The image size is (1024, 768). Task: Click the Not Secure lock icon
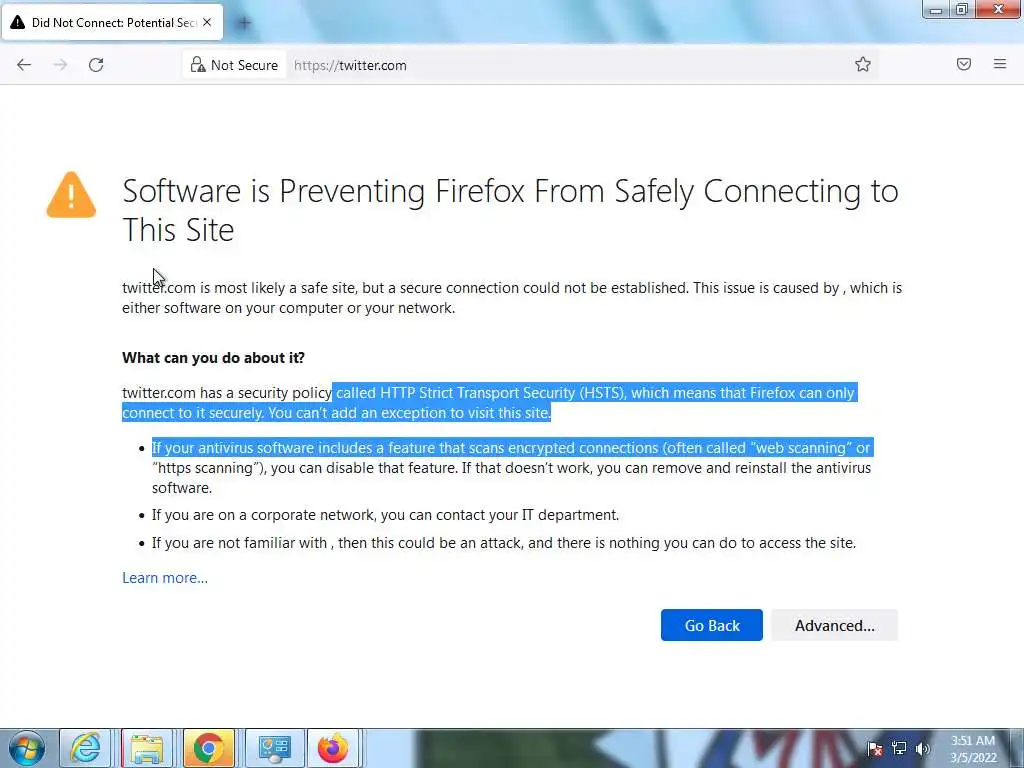[x=198, y=65]
